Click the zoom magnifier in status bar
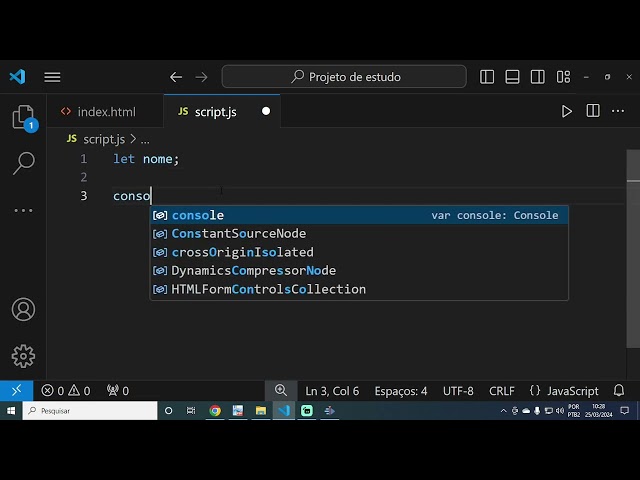The width and height of the screenshot is (640, 480). click(x=281, y=391)
